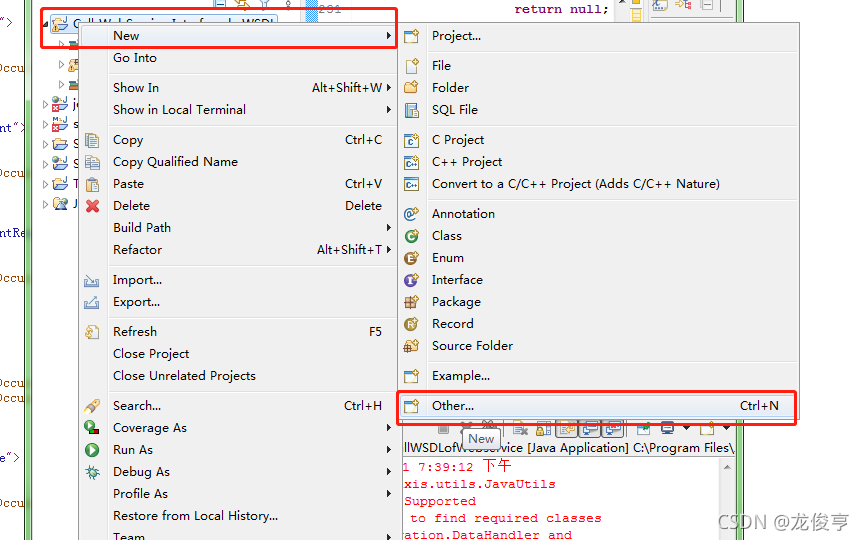Click the green Class icon

pos(412,236)
